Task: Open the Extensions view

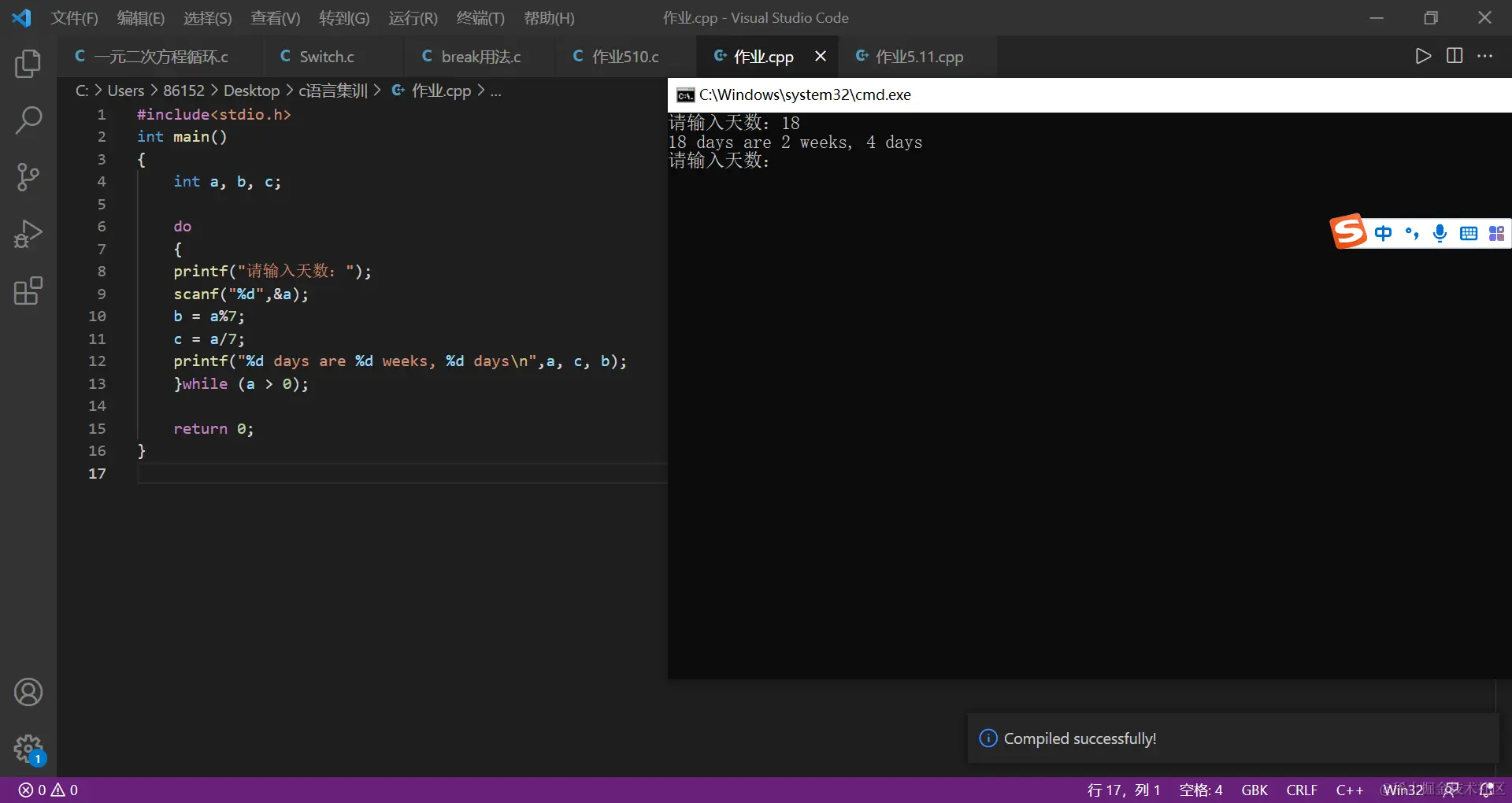Action: [28, 290]
